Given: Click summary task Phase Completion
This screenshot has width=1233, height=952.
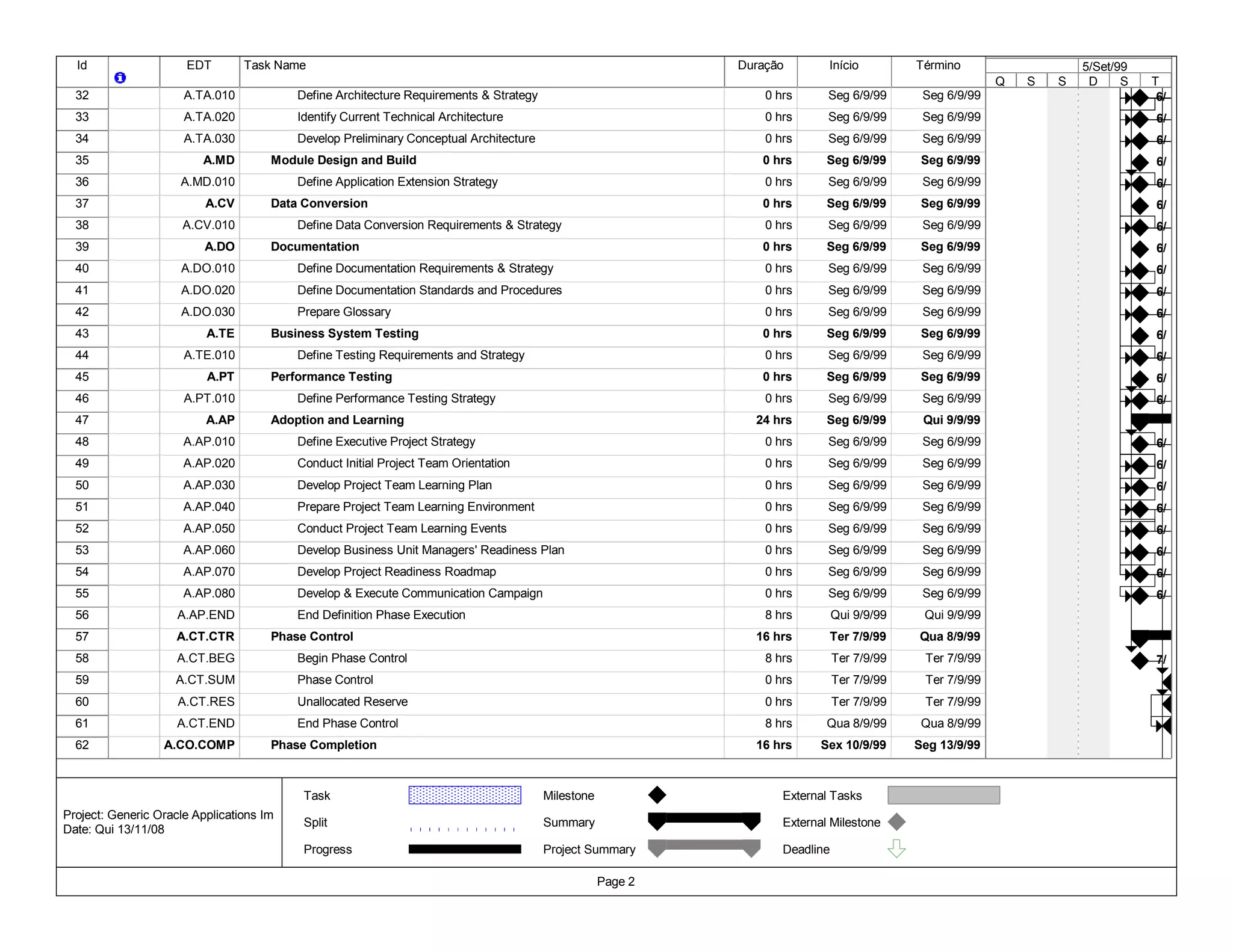Looking at the screenshot, I should point(323,745).
